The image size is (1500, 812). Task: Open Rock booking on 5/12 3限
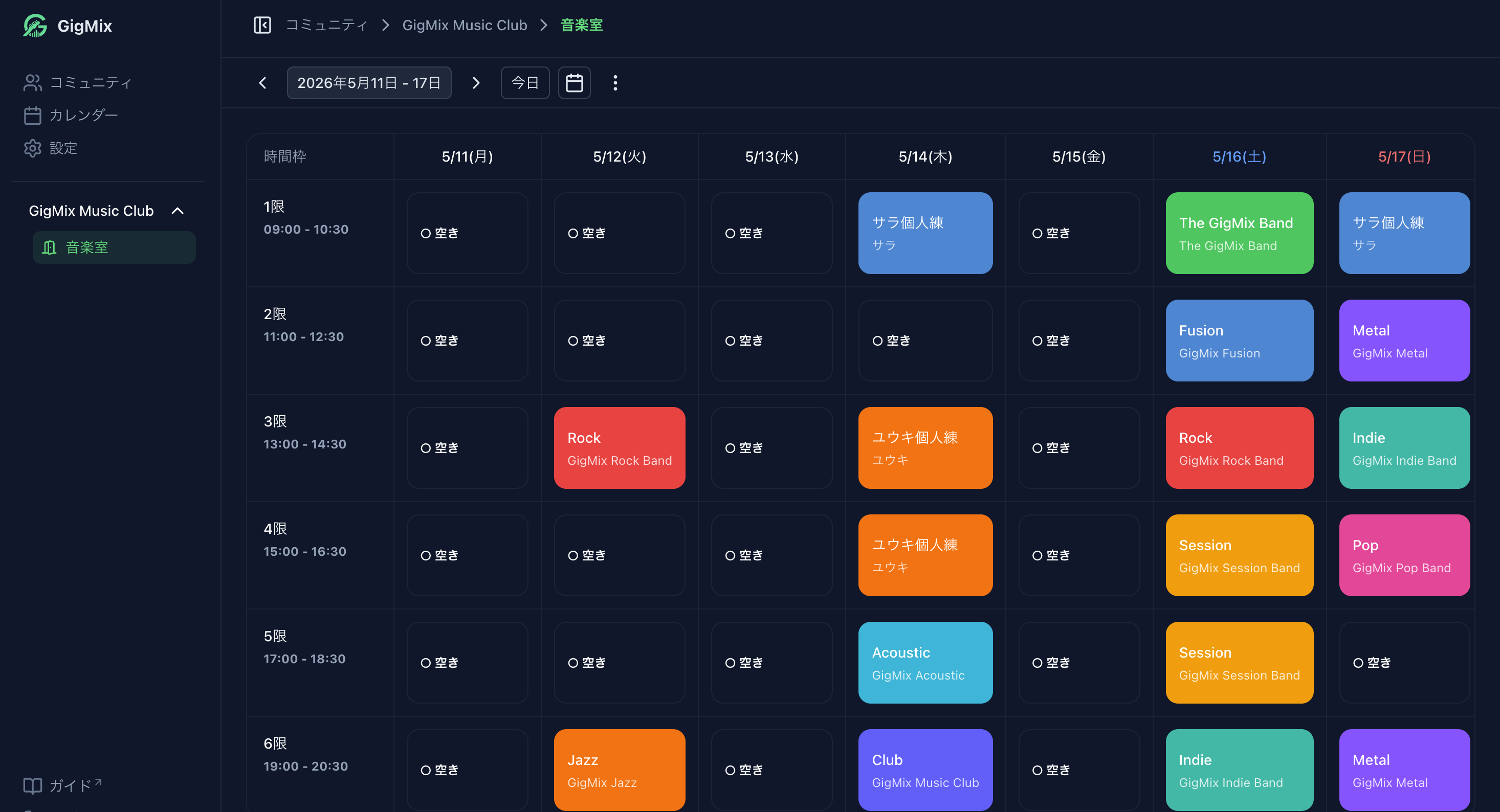pyautogui.click(x=619, y=447)
